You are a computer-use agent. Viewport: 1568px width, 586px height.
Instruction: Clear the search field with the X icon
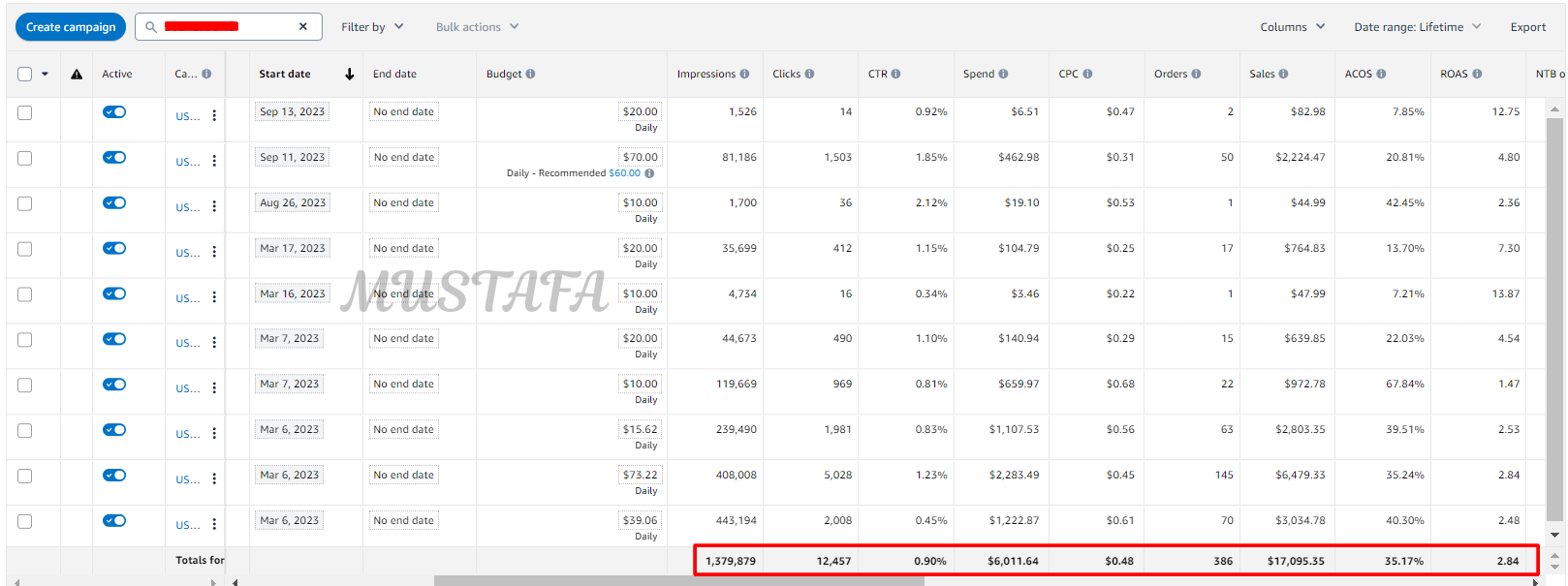click(x=303, y=27)
